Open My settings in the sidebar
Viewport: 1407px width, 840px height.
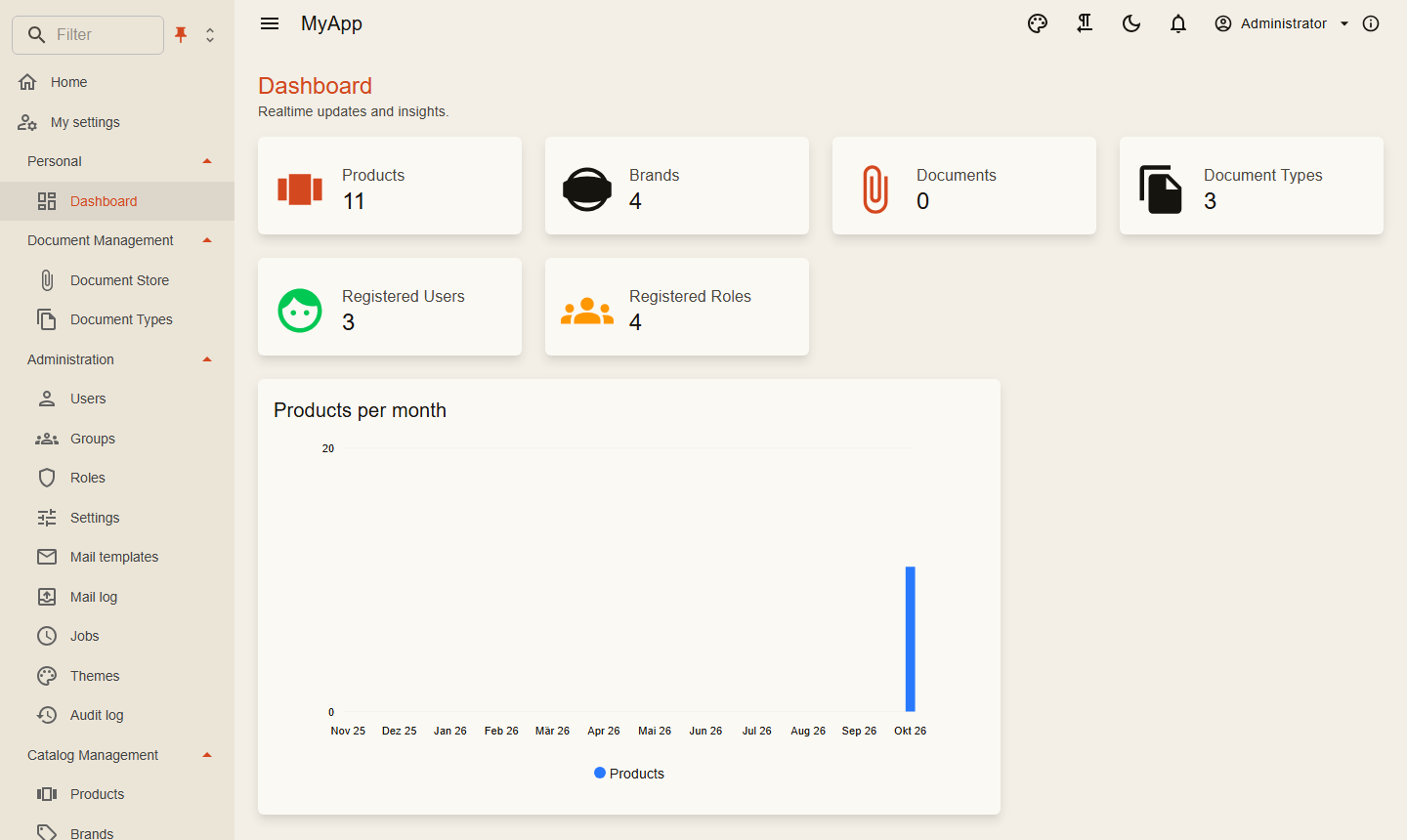[x=117, y=122]
